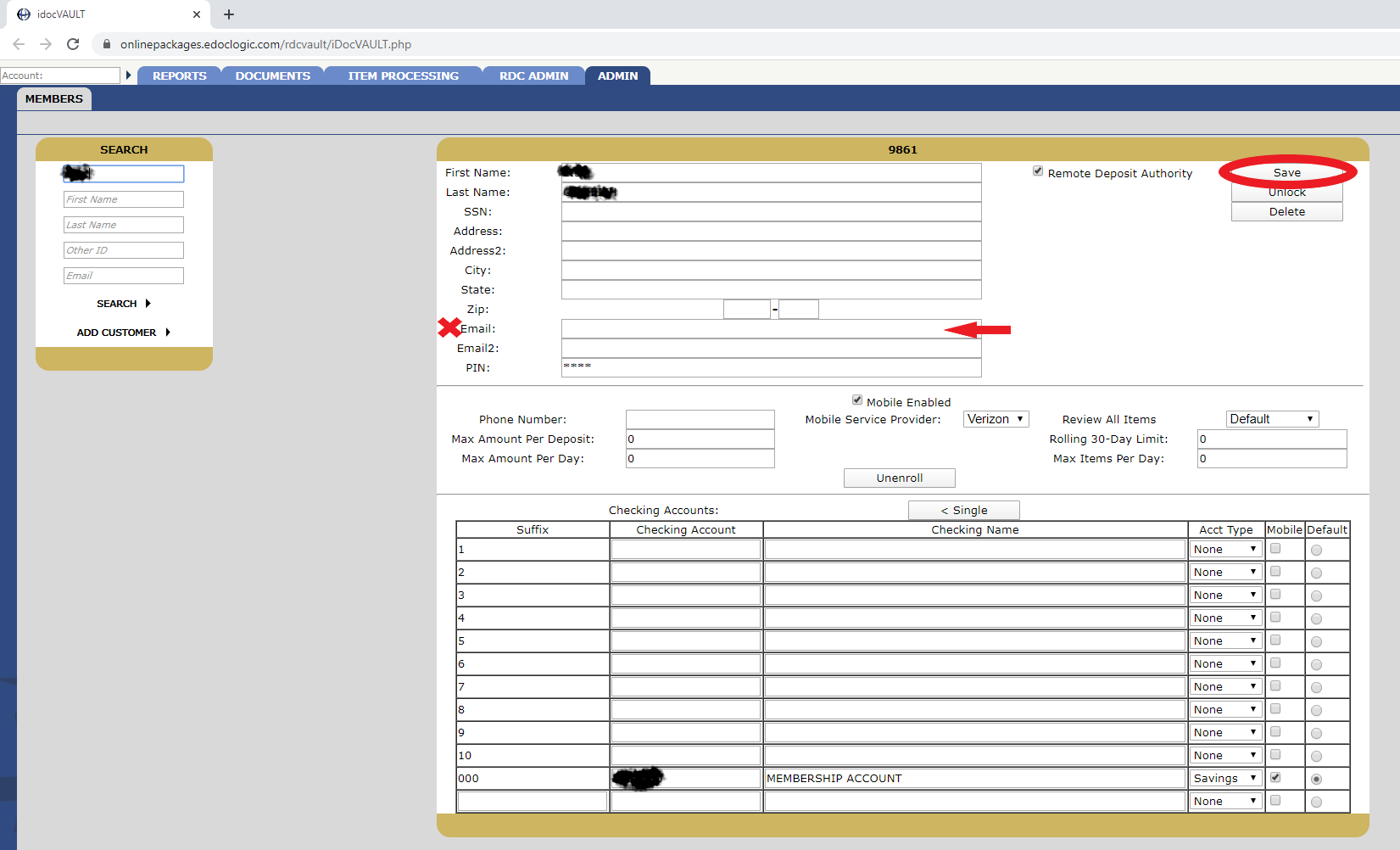
Task: Click the City input field
Action: 772,271
